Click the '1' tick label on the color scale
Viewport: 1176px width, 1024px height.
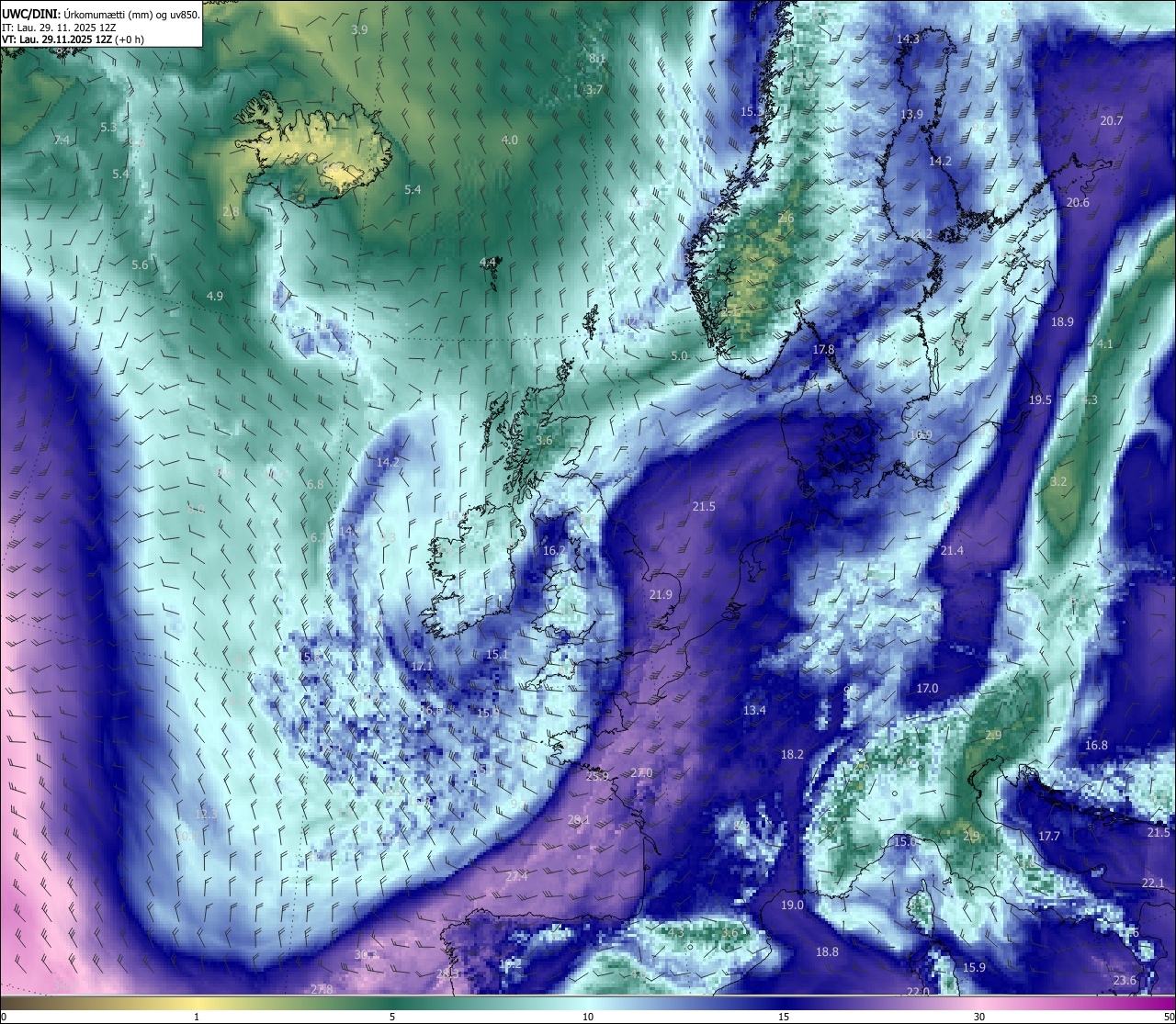coord(197,1017)
